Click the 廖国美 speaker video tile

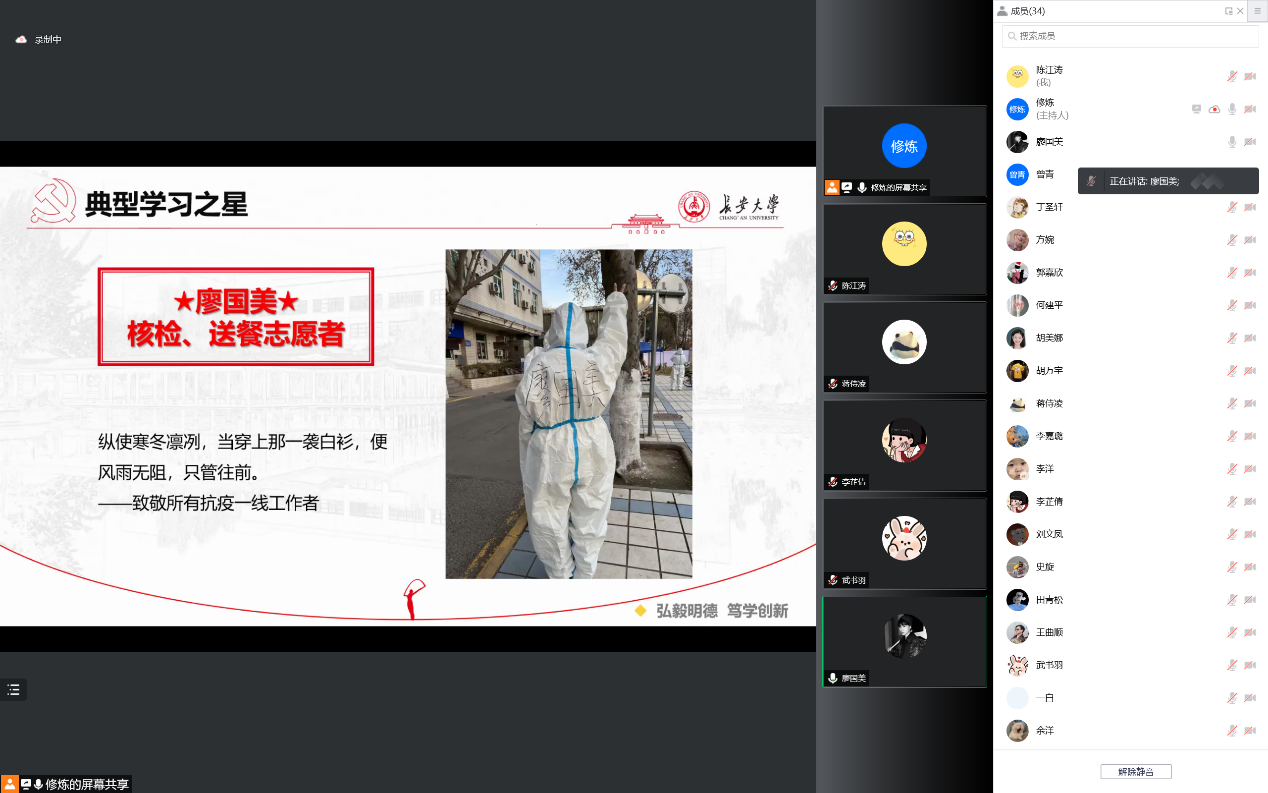coord(904,637)
